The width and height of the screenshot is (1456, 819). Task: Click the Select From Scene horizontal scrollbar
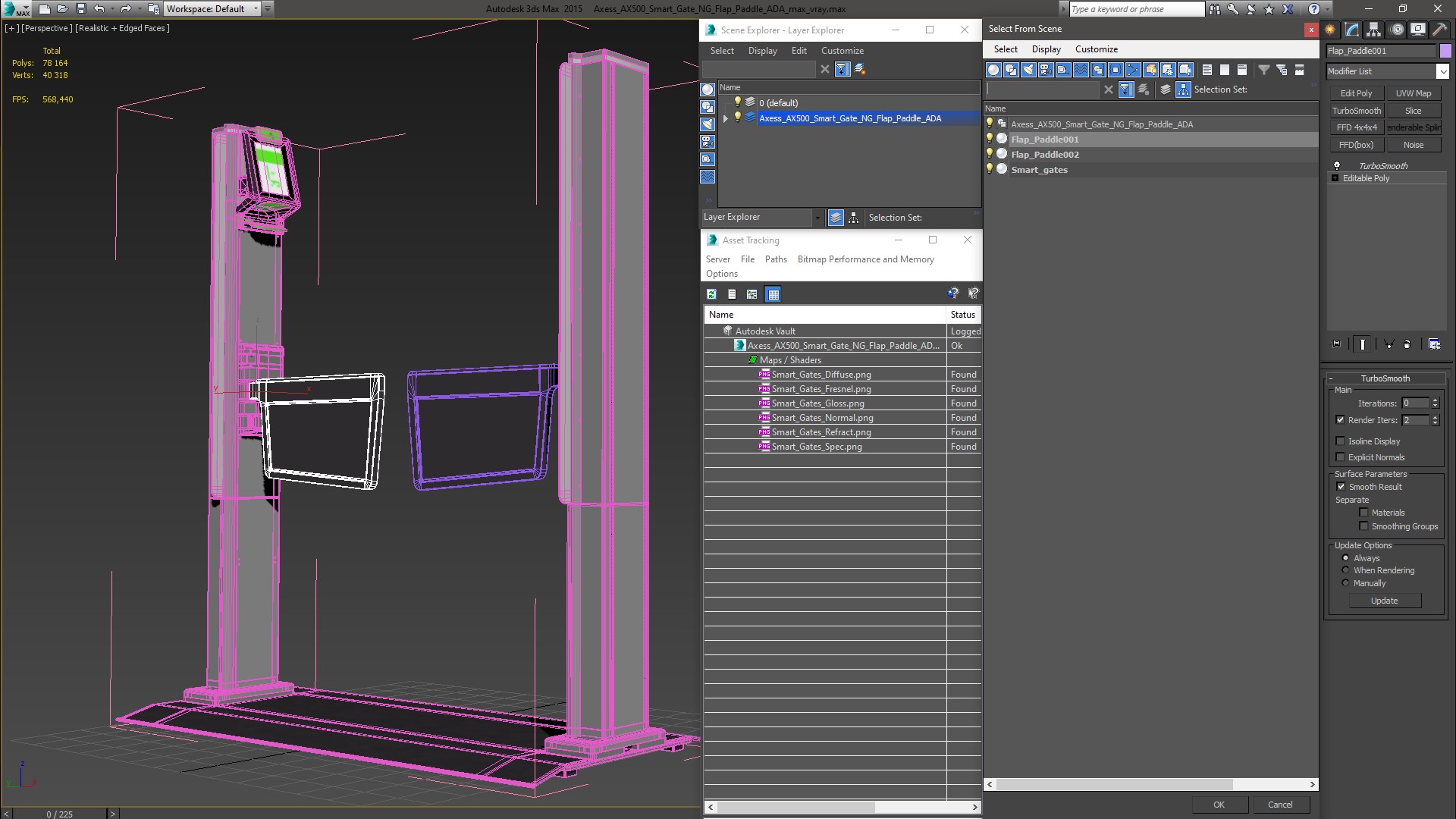[x=1114, y=784]
